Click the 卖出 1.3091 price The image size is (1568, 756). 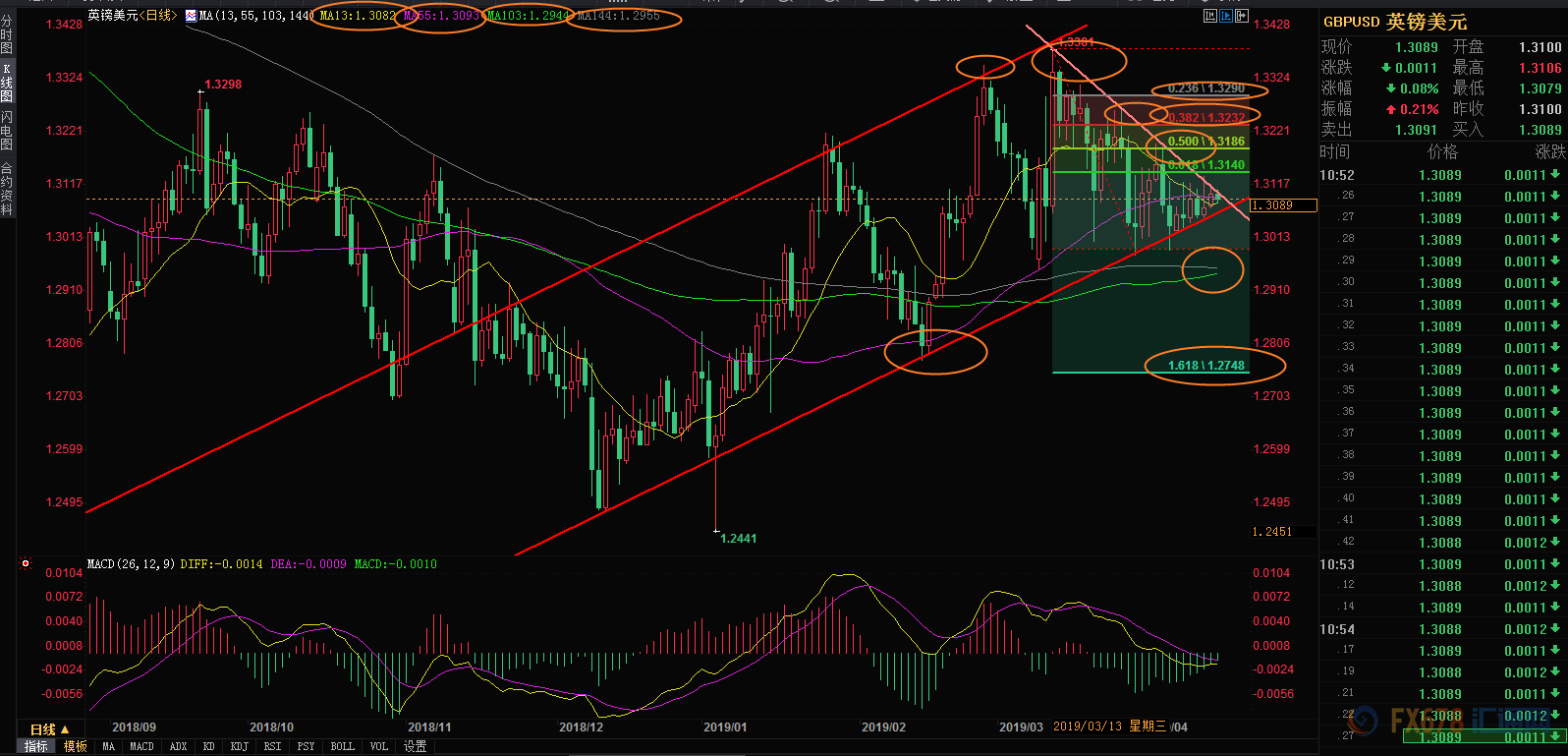[x=1416, y=130]
